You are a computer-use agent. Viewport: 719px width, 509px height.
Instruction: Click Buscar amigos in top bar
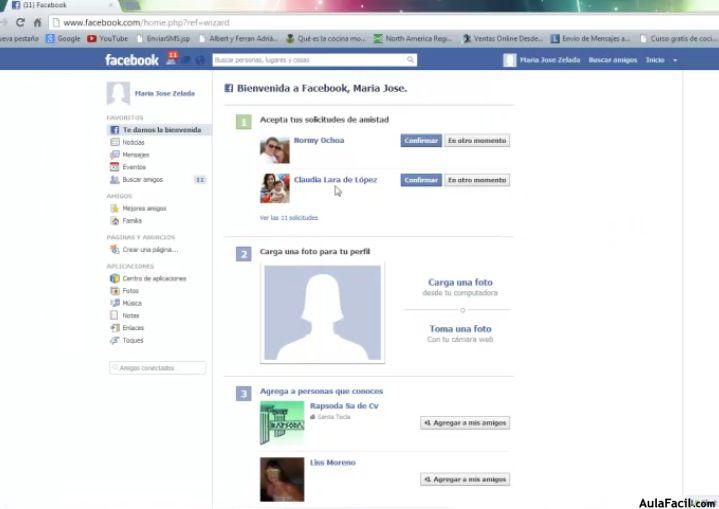pos(613,60)
